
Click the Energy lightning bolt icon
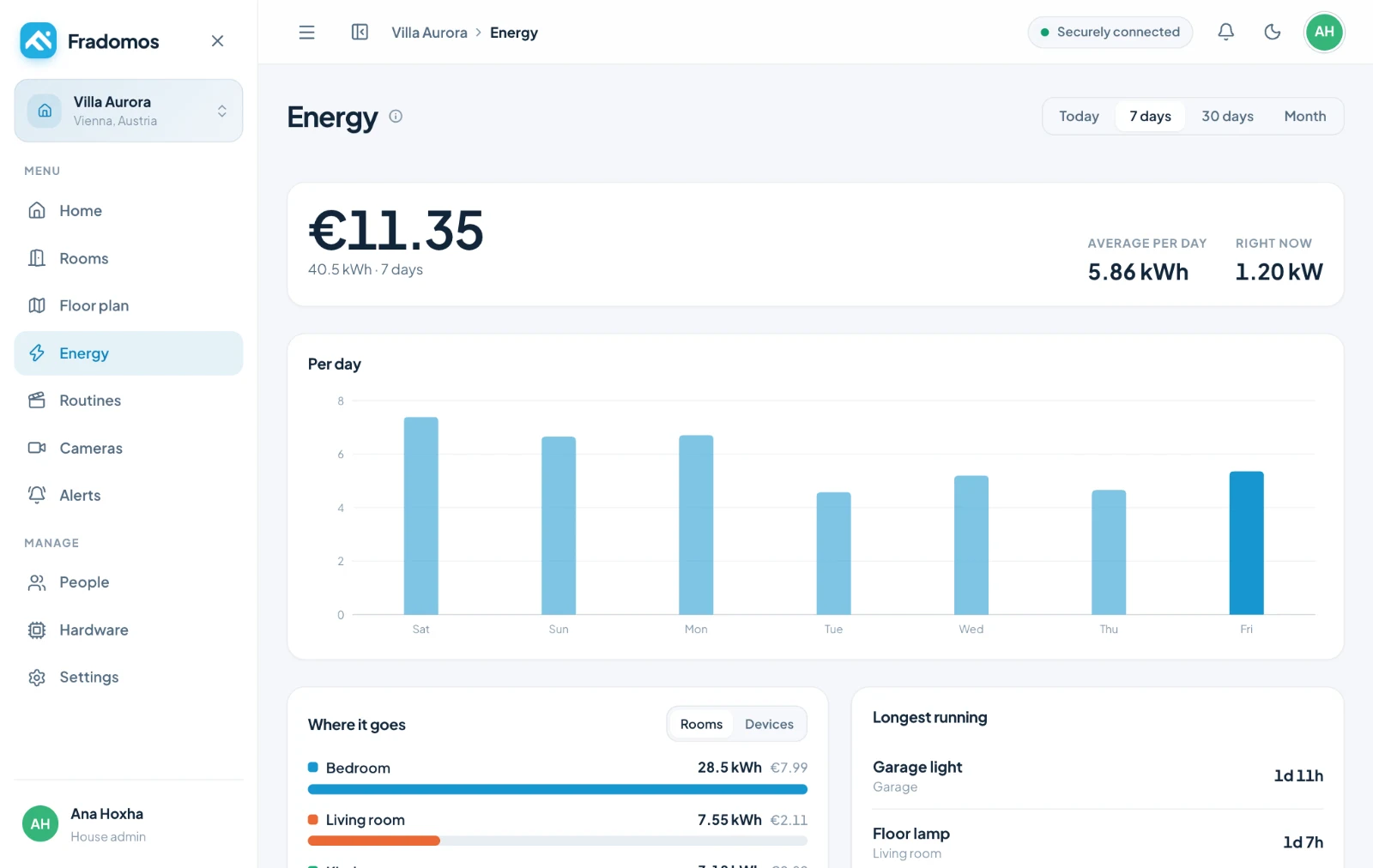37,353
